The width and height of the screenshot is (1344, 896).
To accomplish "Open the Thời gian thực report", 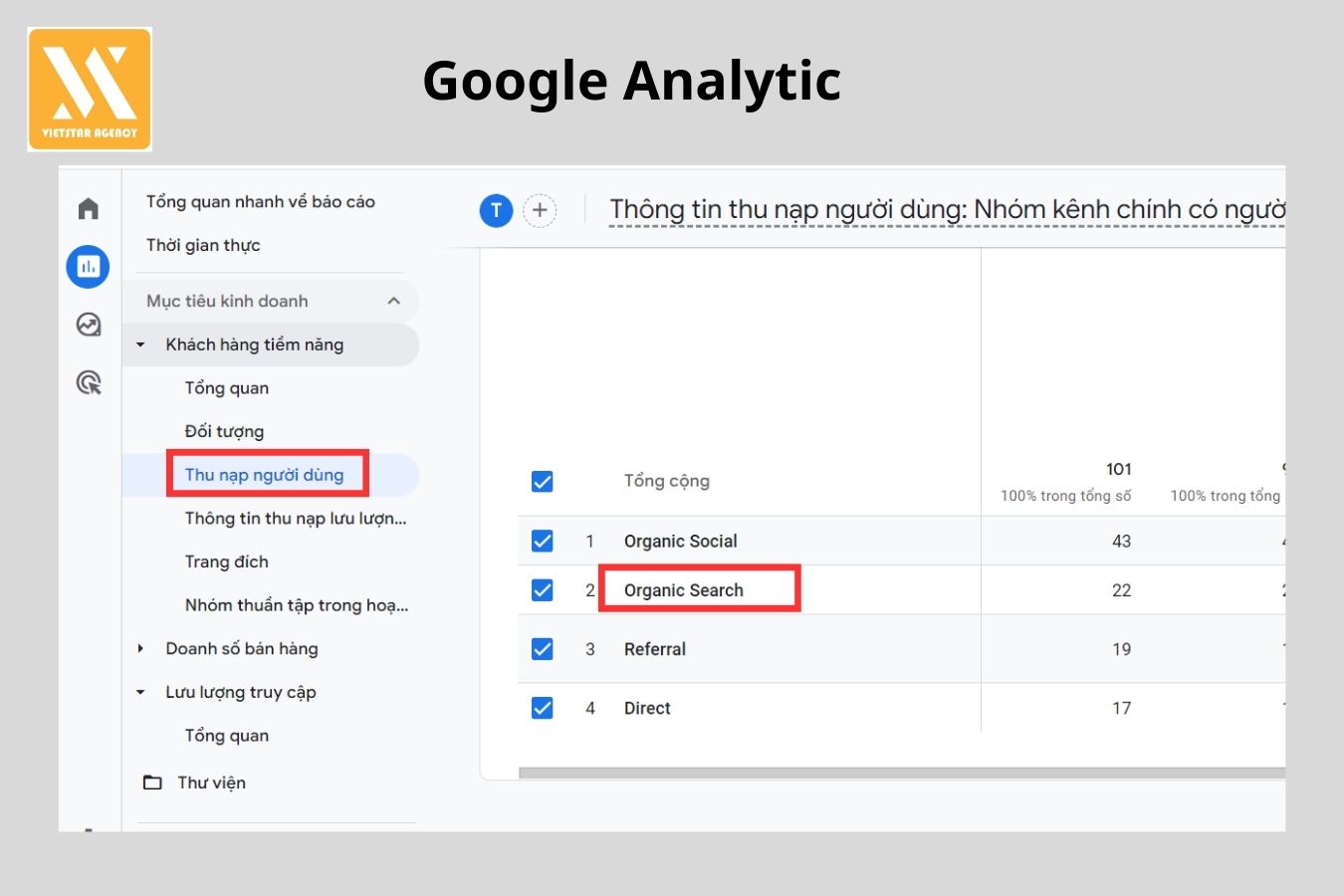I will (203, 245).
